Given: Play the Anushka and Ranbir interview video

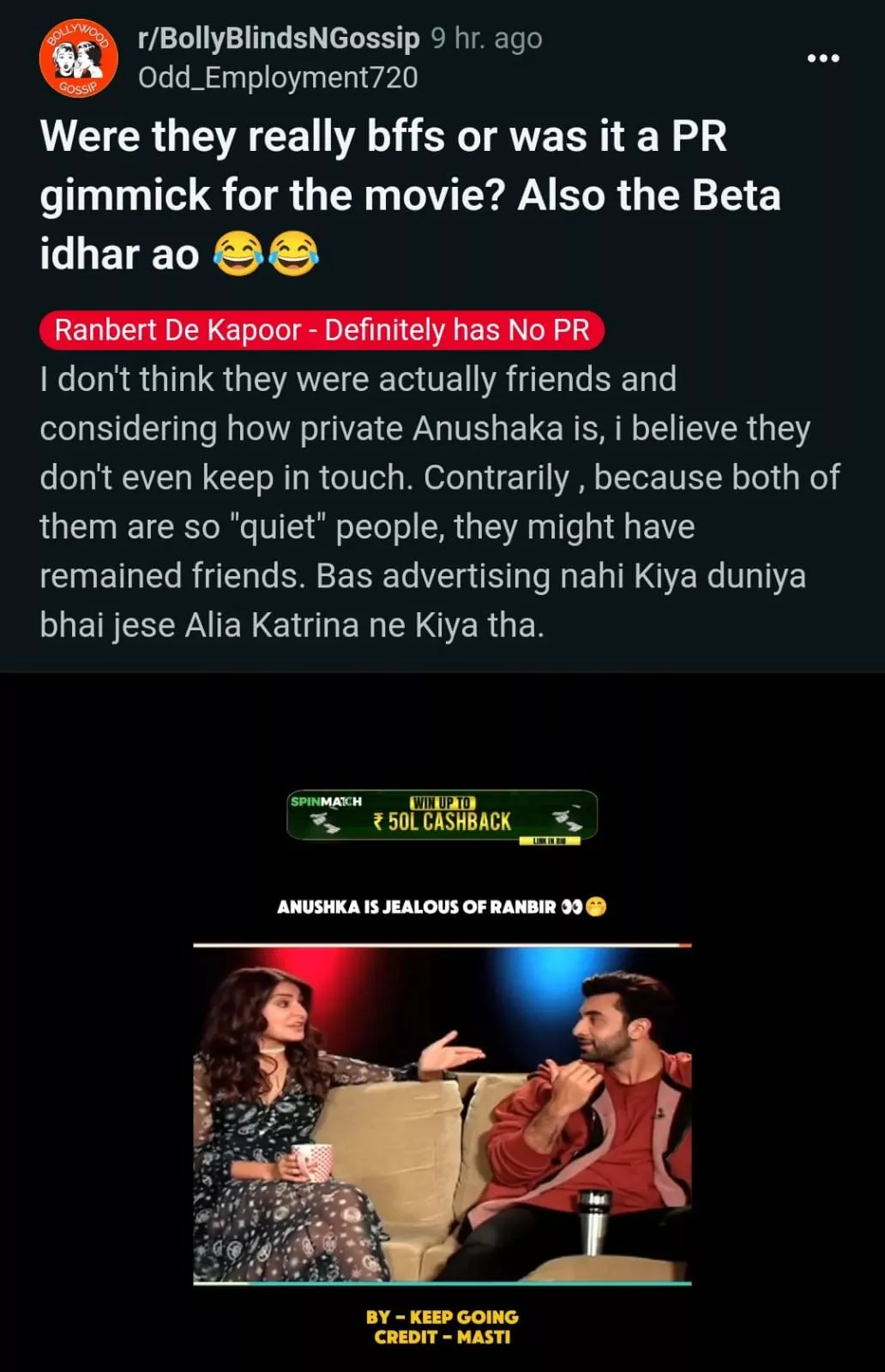Looking at the screenshot, I should tap(442, 1114).
